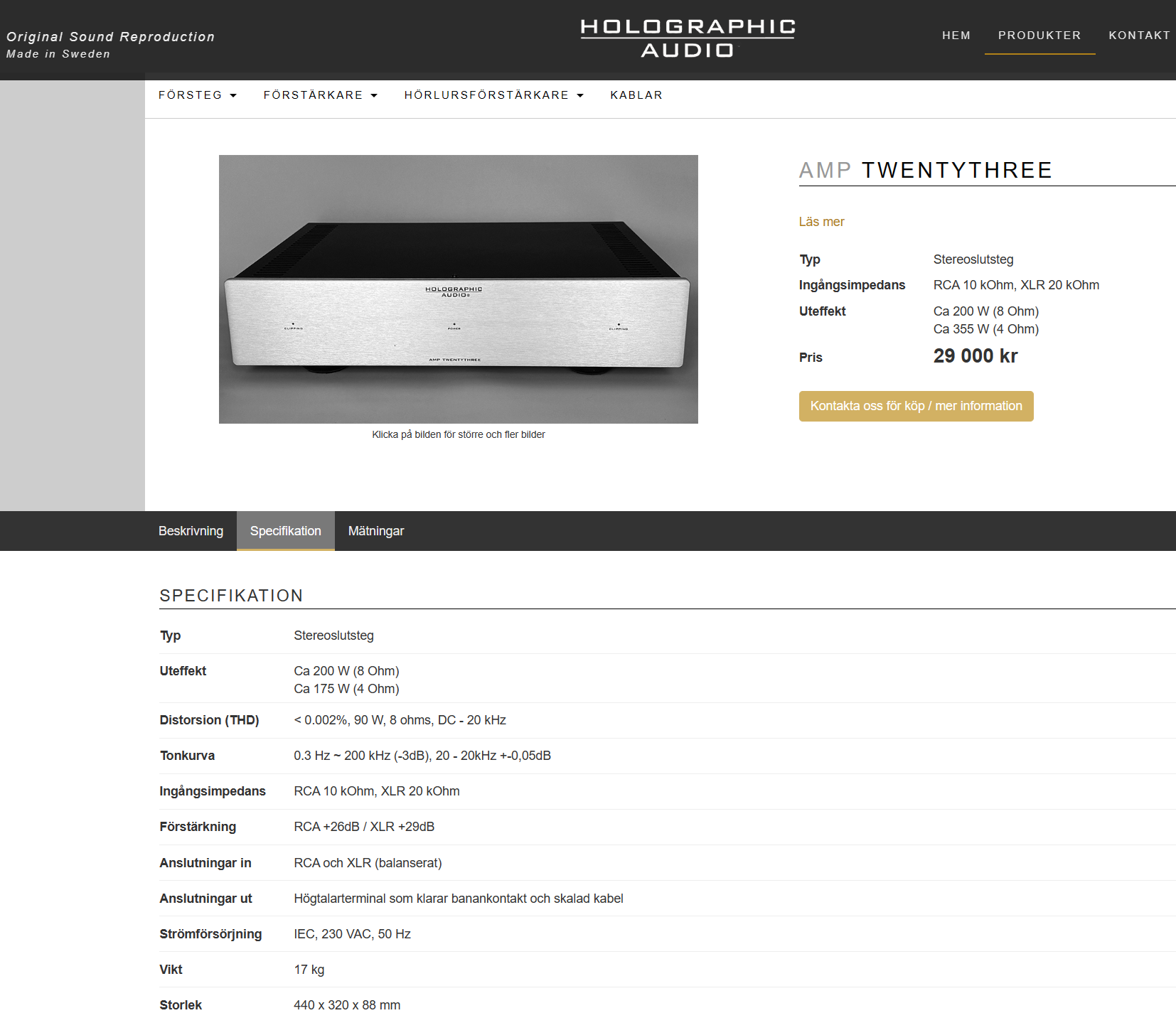Click the Läs mer link
The height and width of the screenshot is (1013, 1176).
[821, 222]
